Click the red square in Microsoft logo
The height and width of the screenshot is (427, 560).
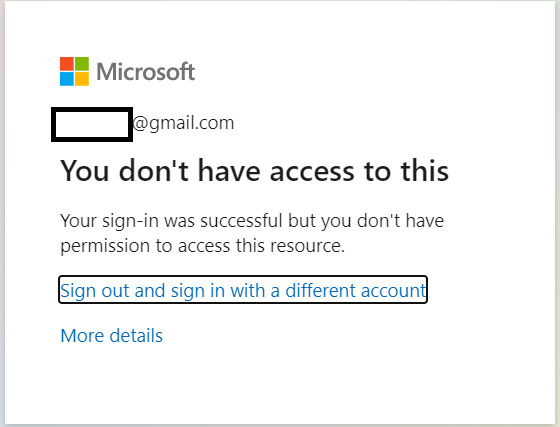[67, 64]
